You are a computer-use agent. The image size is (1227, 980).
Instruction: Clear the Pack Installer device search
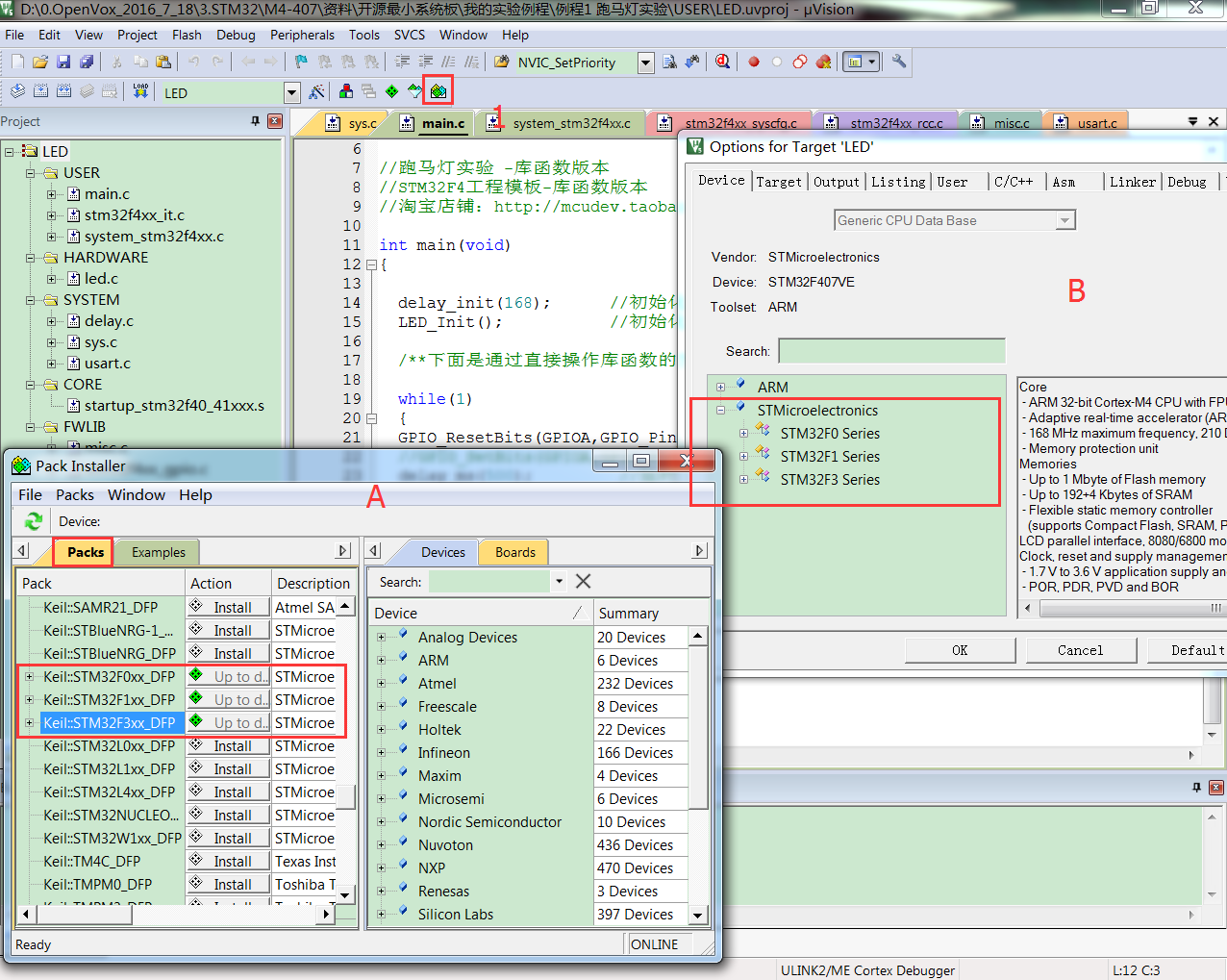tap(583, 581)
